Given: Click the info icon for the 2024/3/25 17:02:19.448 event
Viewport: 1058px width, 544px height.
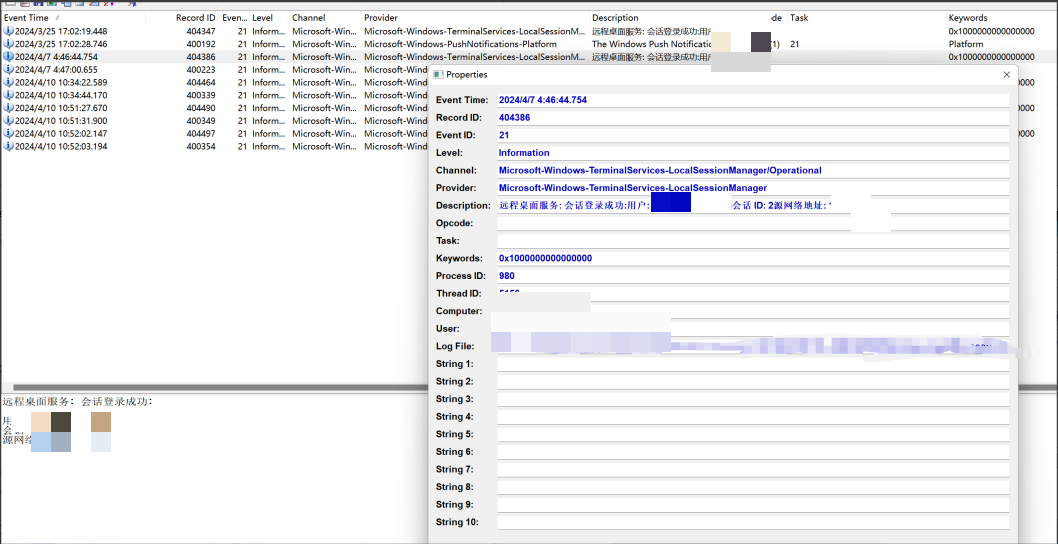Looking at the screenshot, I should (8, 31).
